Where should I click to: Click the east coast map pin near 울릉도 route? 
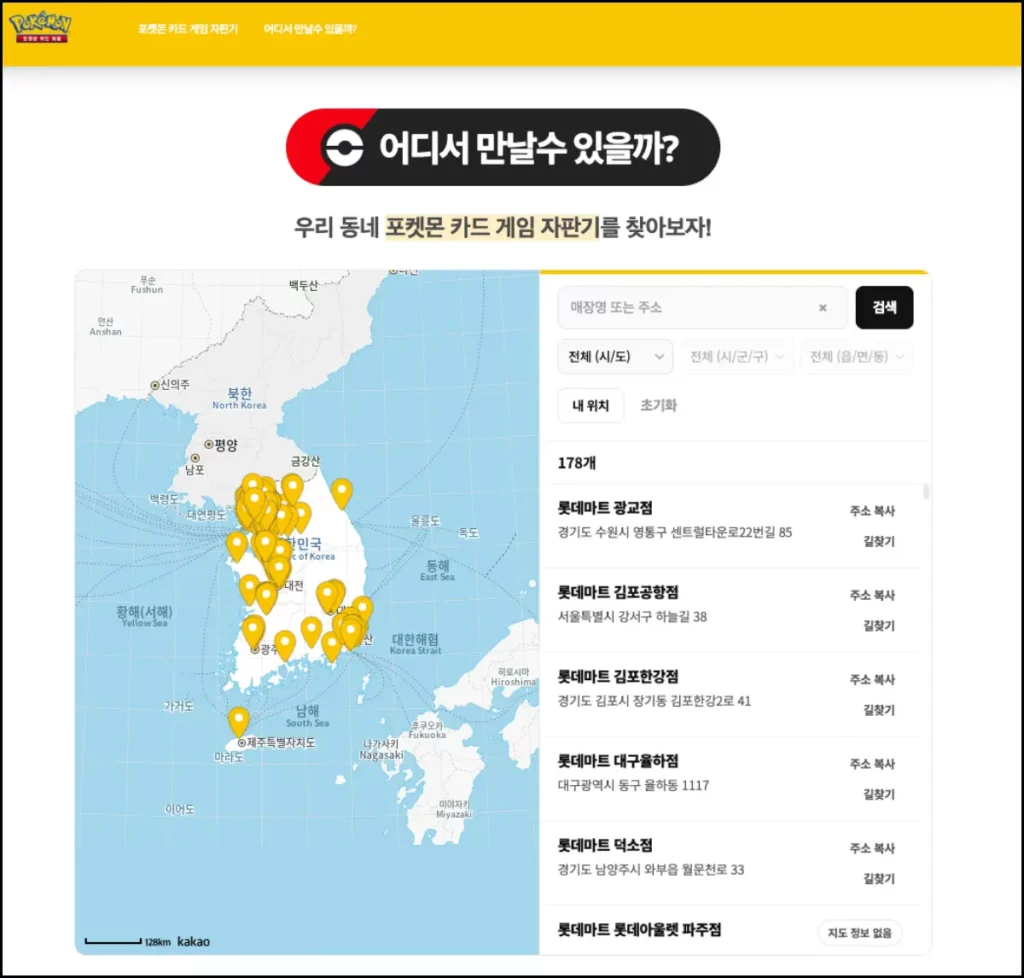[x=342, y=492]
